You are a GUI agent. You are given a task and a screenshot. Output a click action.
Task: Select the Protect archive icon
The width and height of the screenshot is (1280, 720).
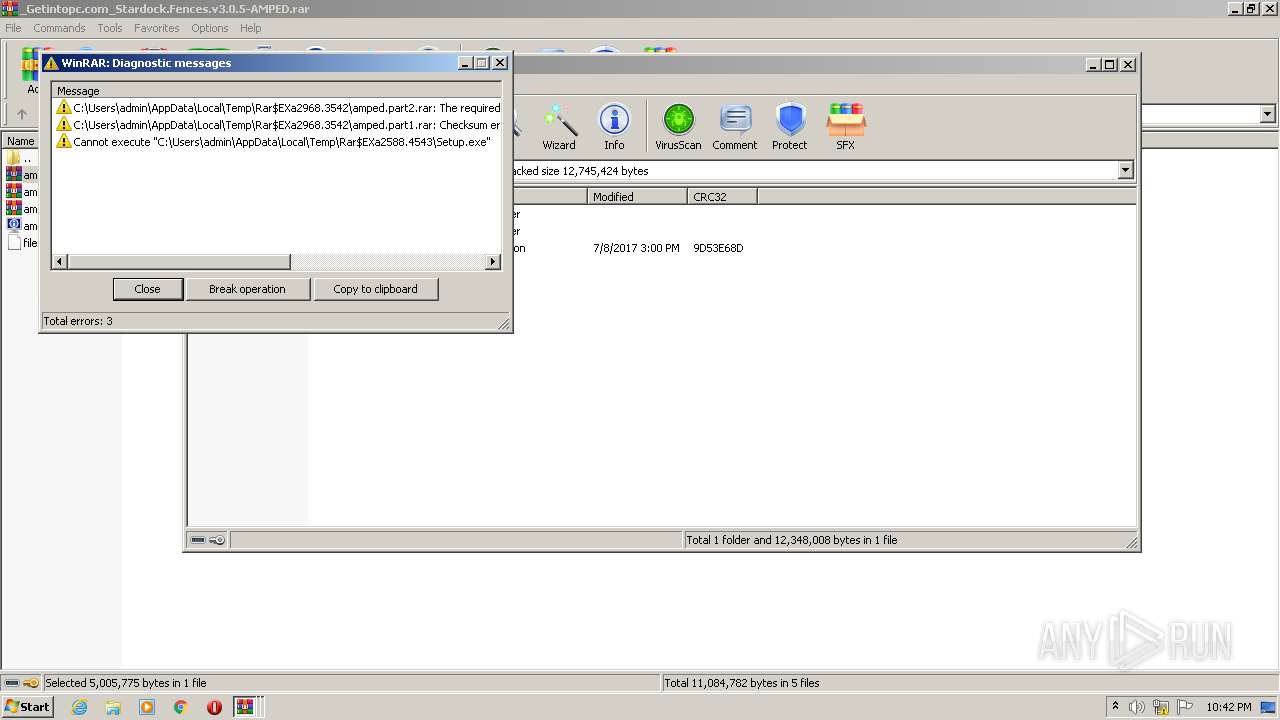point(789,127)
